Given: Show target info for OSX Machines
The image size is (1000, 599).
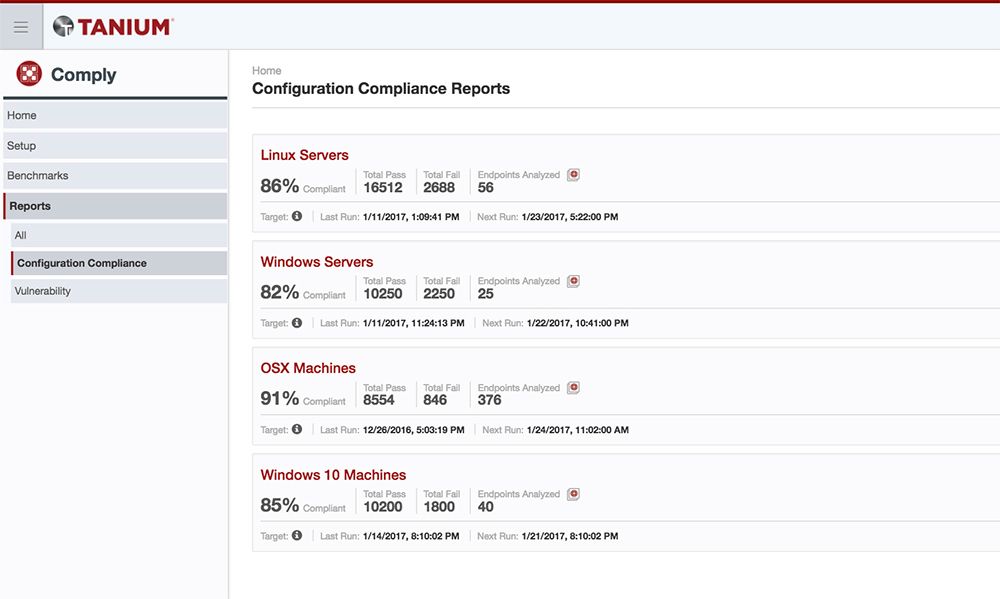Looking at the screenshot, I should click(x=297, y=429).
